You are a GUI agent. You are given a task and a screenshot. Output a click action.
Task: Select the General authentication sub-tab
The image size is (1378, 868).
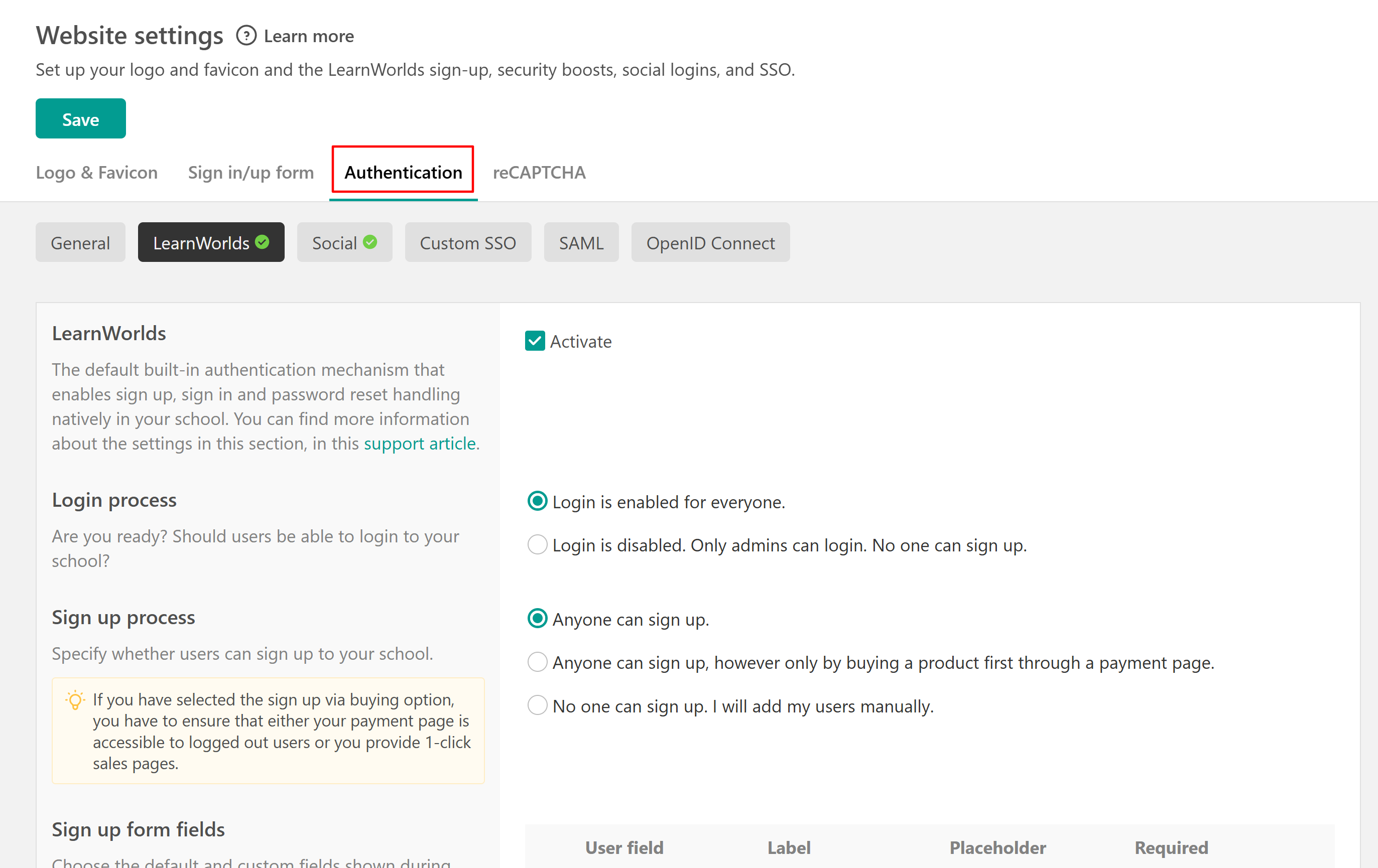point(80,242)
